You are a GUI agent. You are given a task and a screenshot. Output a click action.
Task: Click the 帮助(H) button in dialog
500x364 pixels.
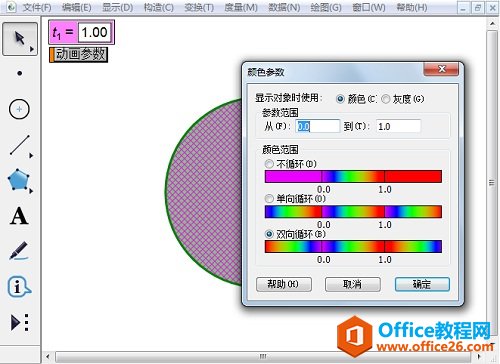[284, 284]
